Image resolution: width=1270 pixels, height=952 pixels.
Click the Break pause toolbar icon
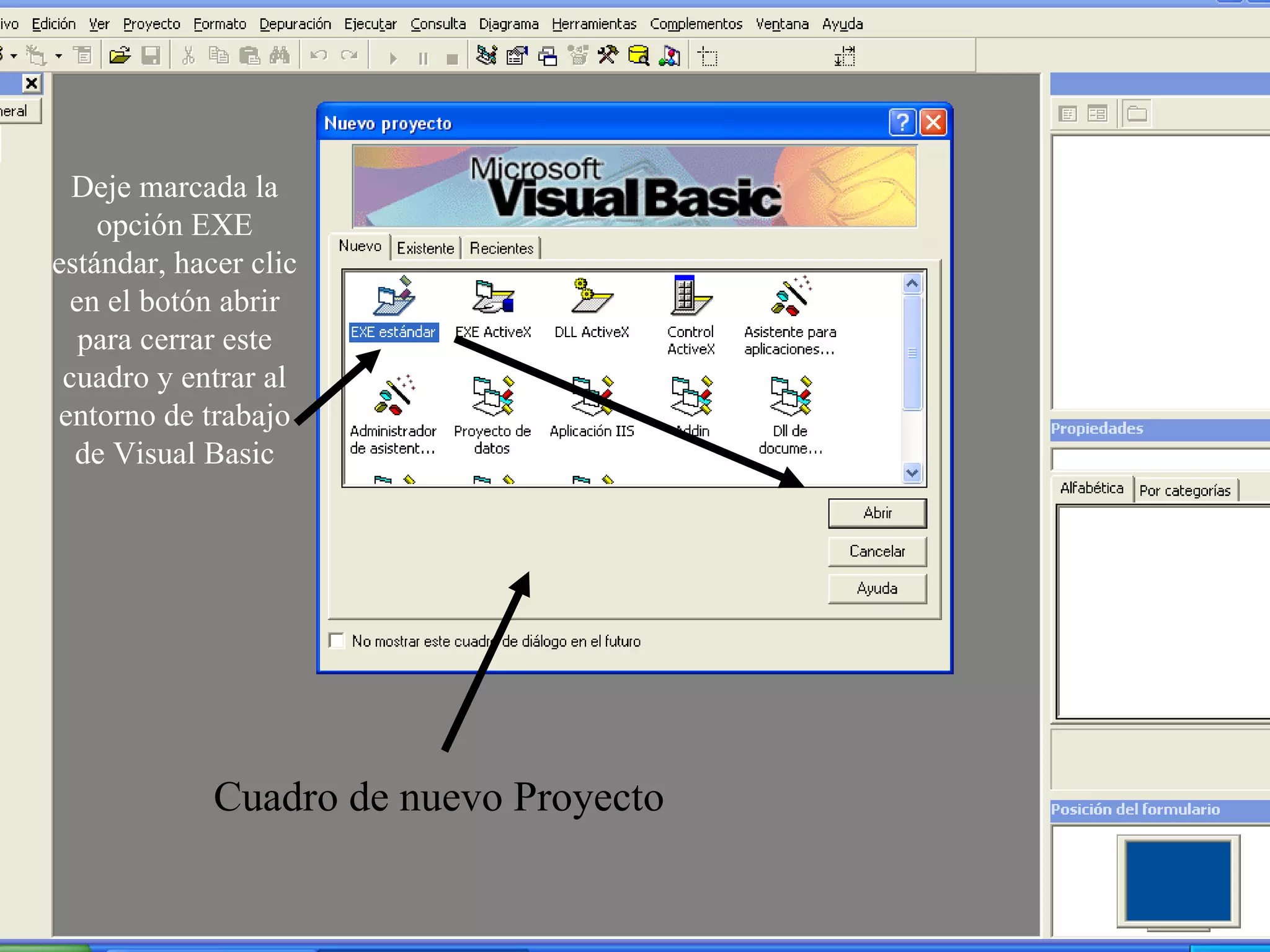[x=423, y=58]
